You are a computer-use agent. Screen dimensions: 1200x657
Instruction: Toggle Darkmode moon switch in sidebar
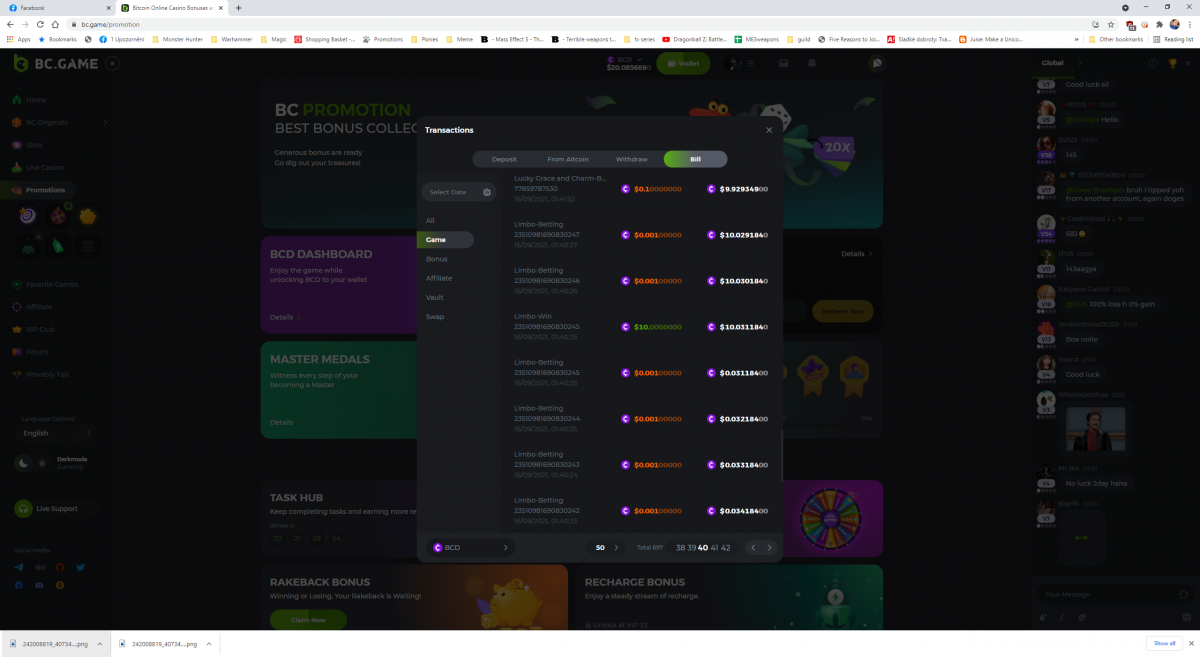click(23, 463)
